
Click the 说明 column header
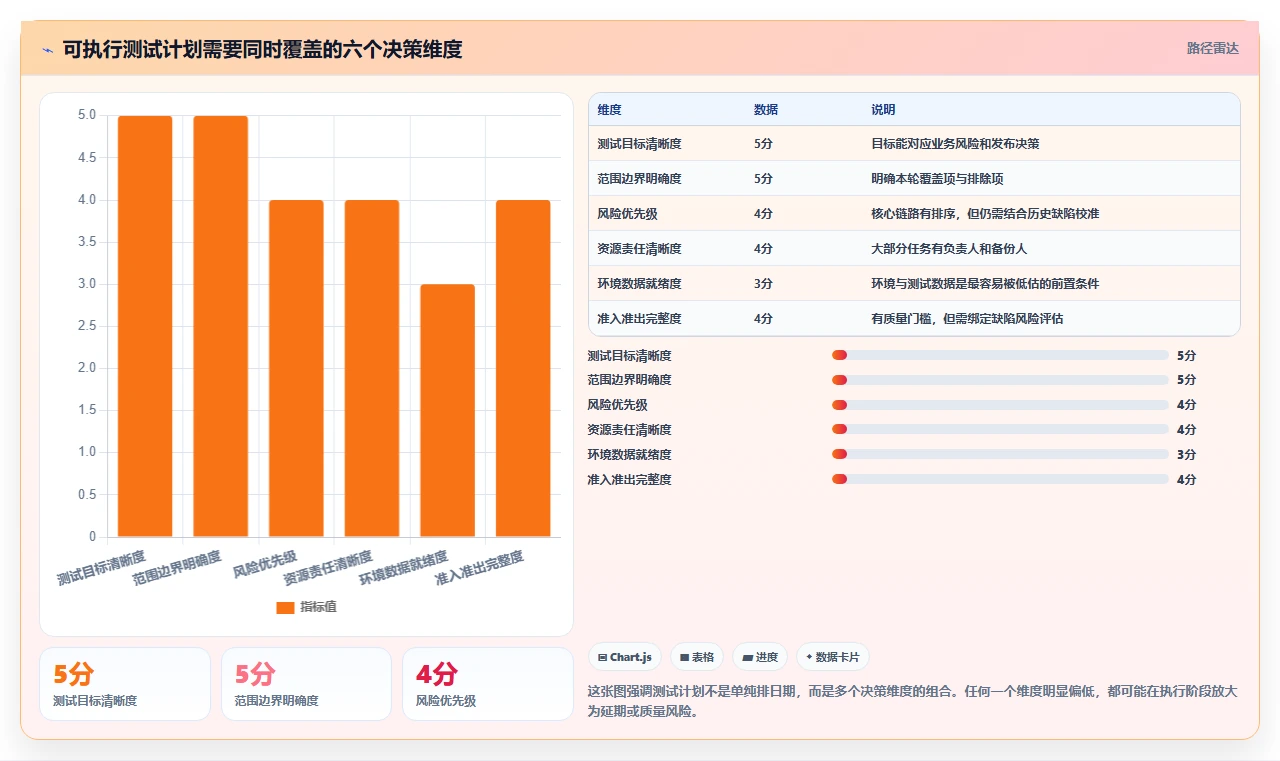pyautogui.click(x=883, y=110)
